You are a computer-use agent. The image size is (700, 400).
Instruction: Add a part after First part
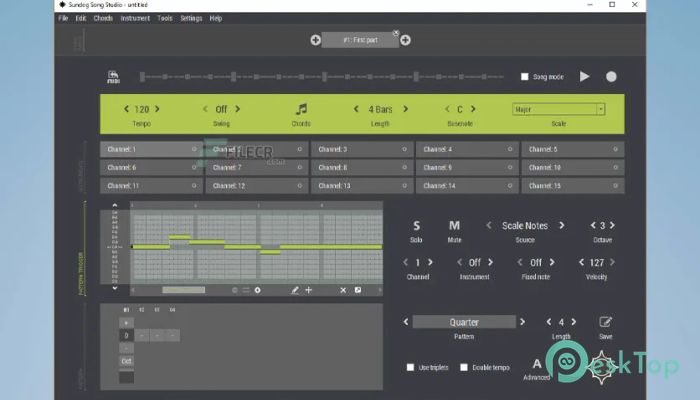(405, 40)
